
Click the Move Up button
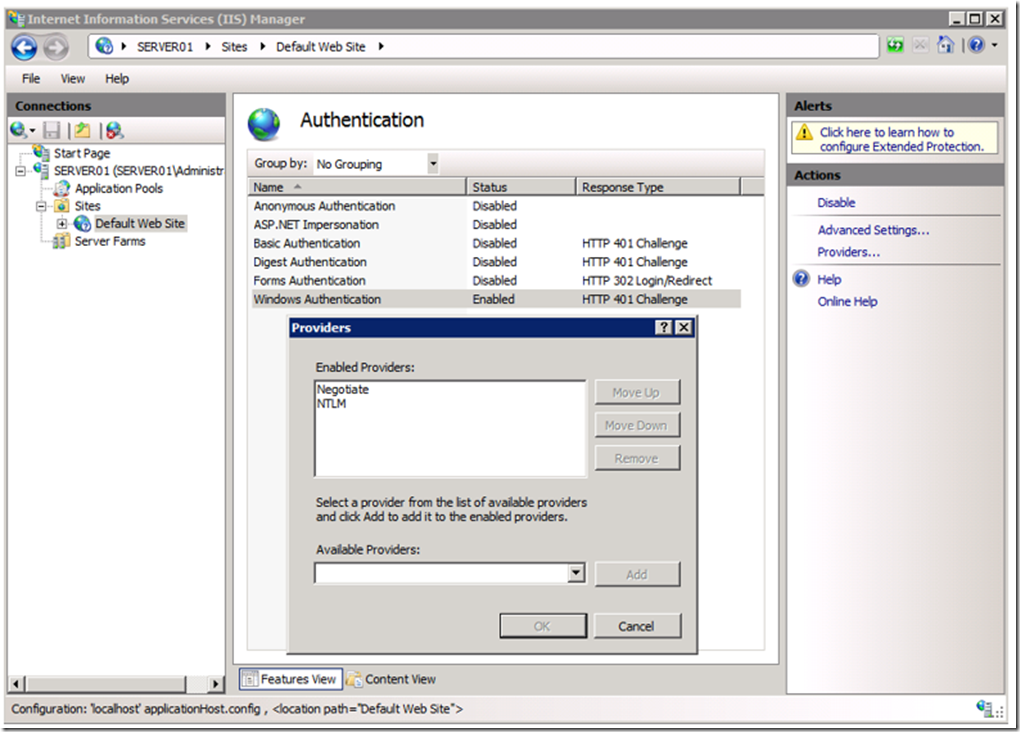[x=637, y=392]
